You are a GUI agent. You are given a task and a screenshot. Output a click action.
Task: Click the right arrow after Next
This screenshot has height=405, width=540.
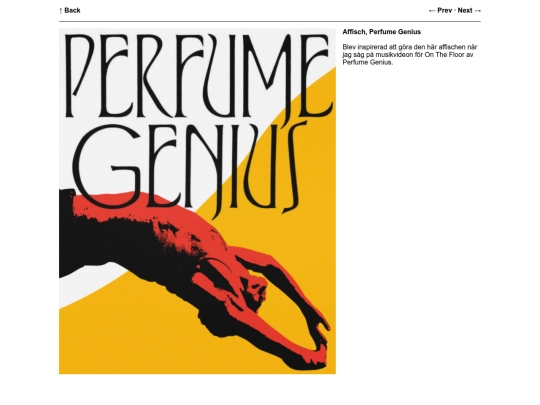click(478, 11)
